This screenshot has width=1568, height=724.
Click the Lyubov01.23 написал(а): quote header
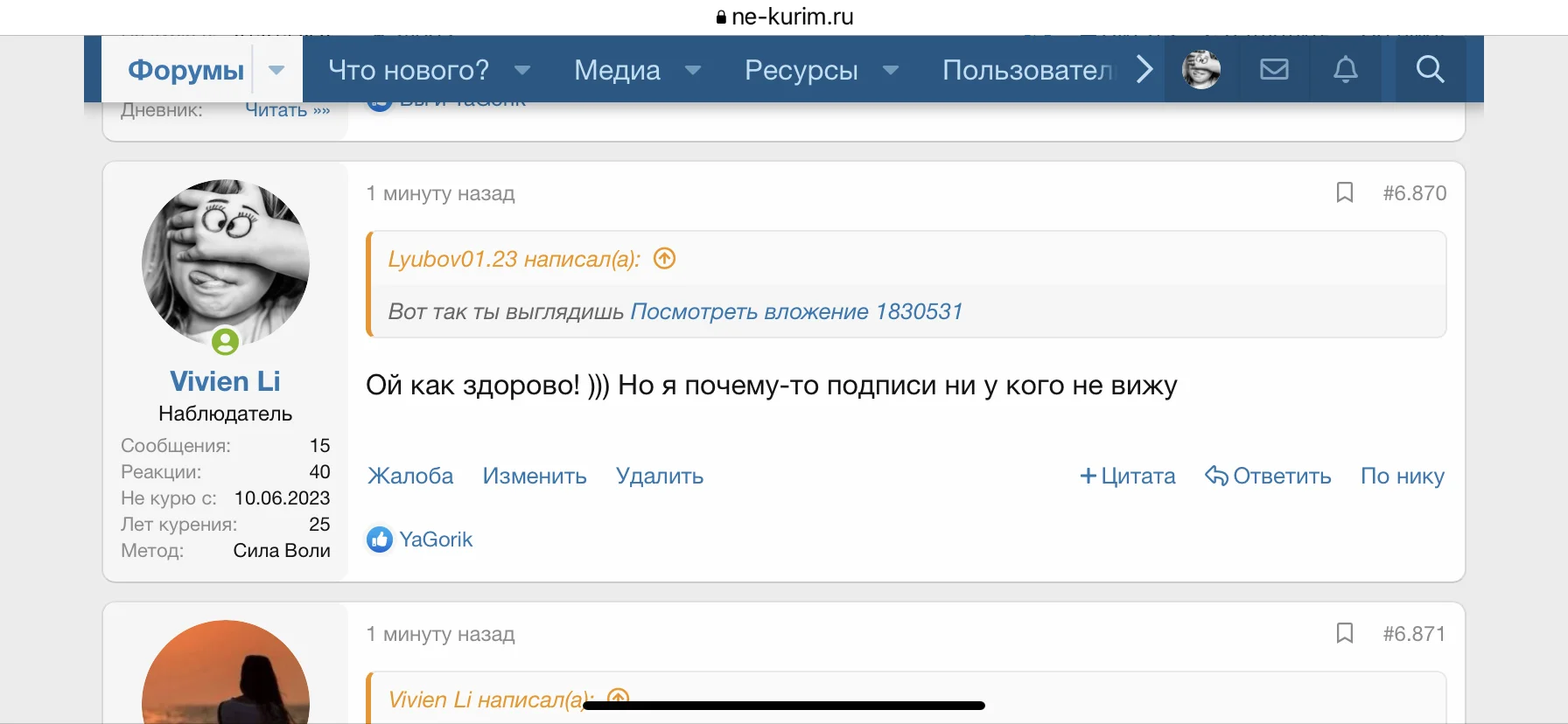[514, 259]
